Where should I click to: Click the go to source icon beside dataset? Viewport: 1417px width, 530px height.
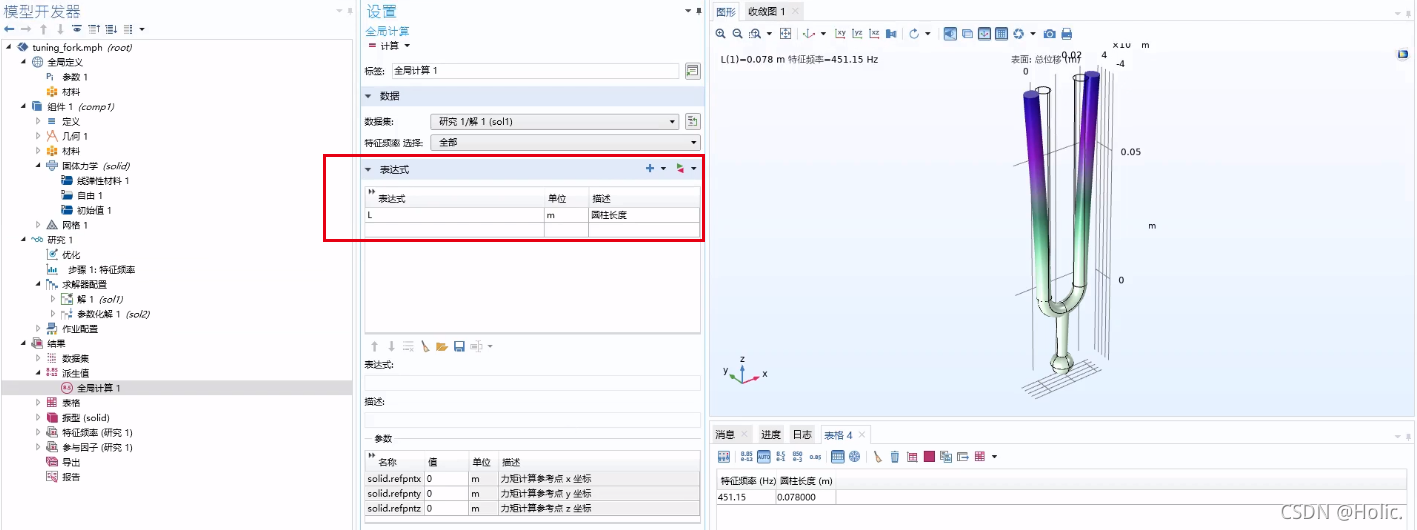pyautogui.click(x=692, y=122)
